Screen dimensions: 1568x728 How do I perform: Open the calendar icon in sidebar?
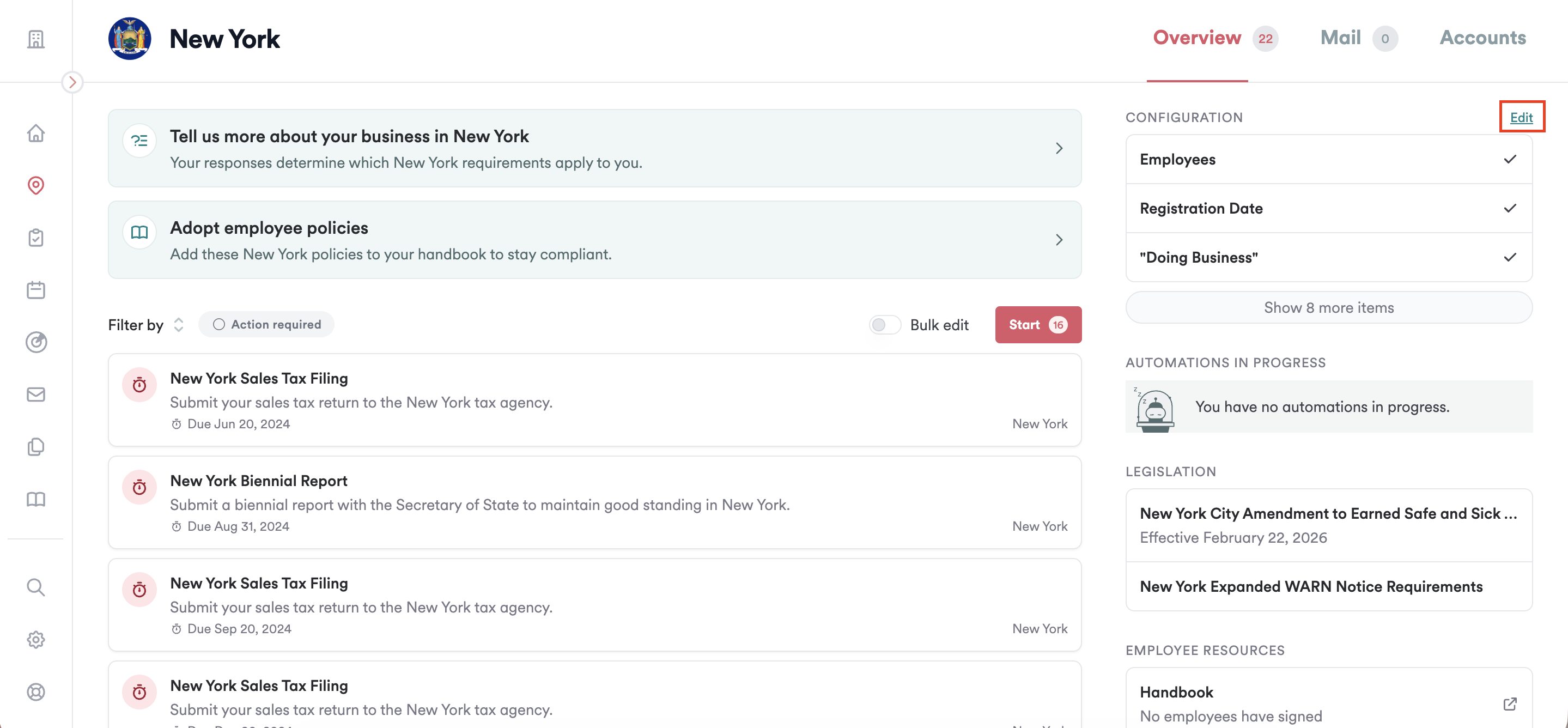[x=36, y=290]
